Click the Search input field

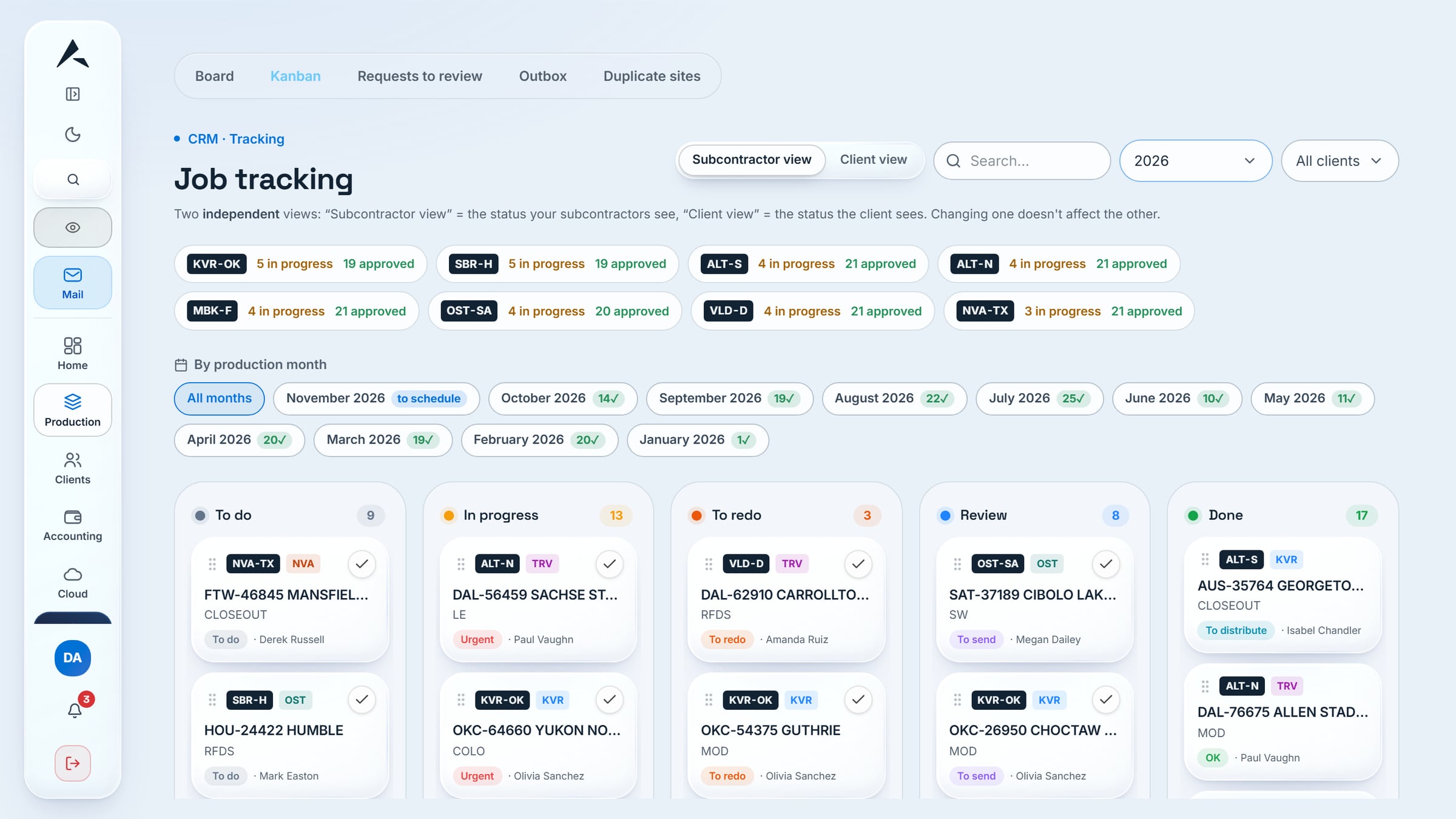click(x=1022, y=161)
